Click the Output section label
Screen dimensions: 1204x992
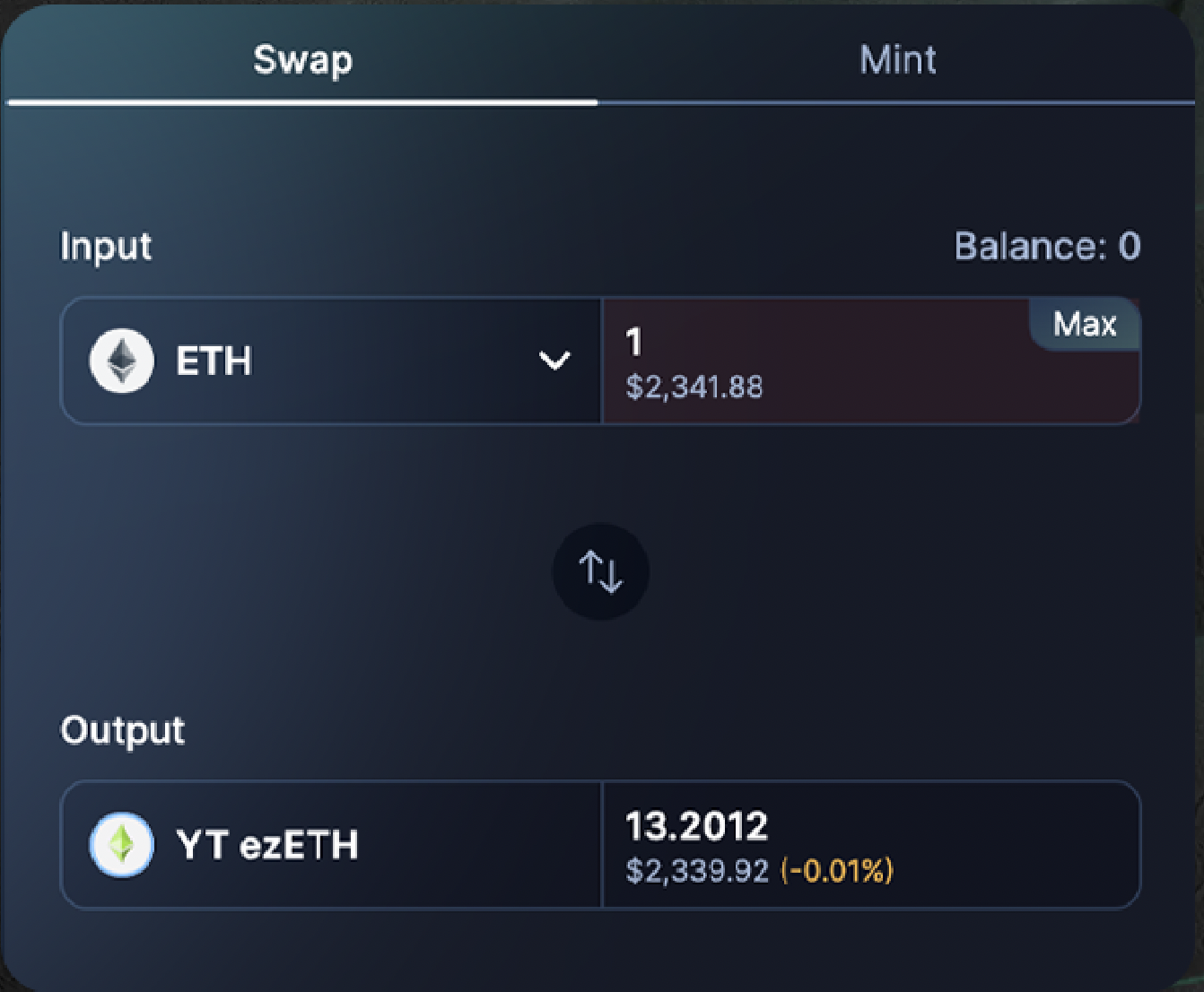[123, 731]
